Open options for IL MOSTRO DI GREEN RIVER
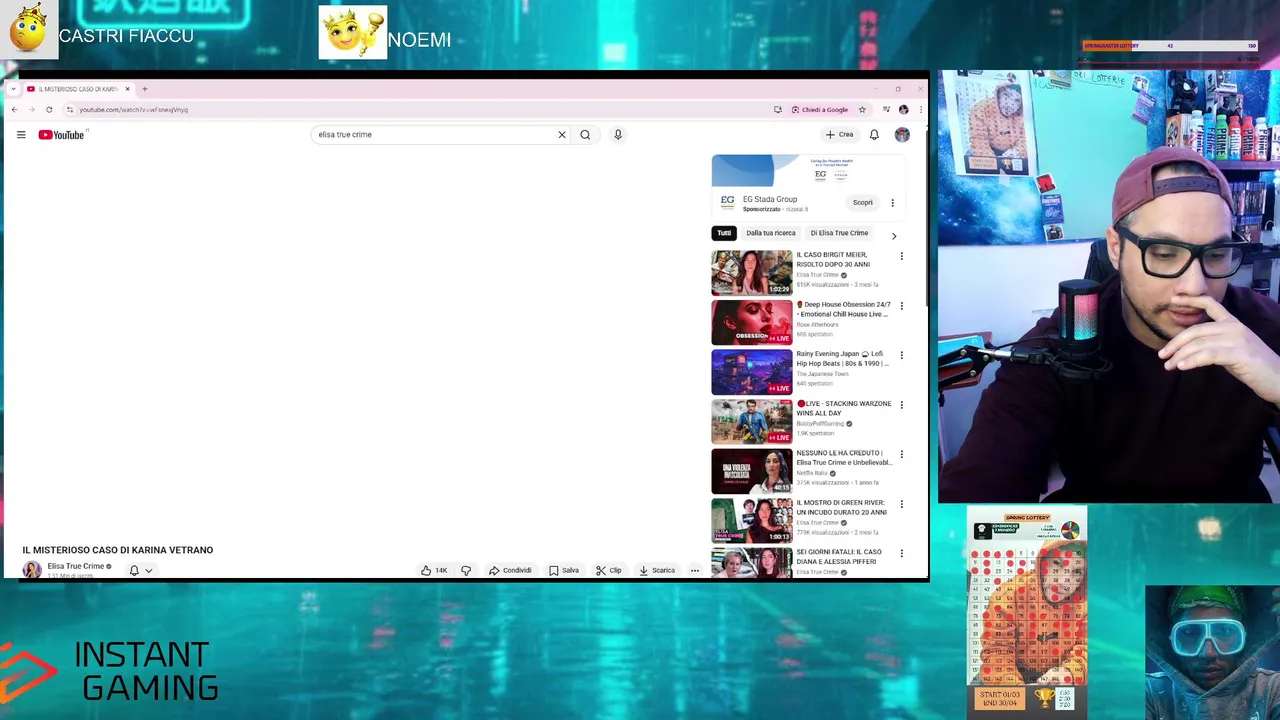 click(x=901, y=504)
